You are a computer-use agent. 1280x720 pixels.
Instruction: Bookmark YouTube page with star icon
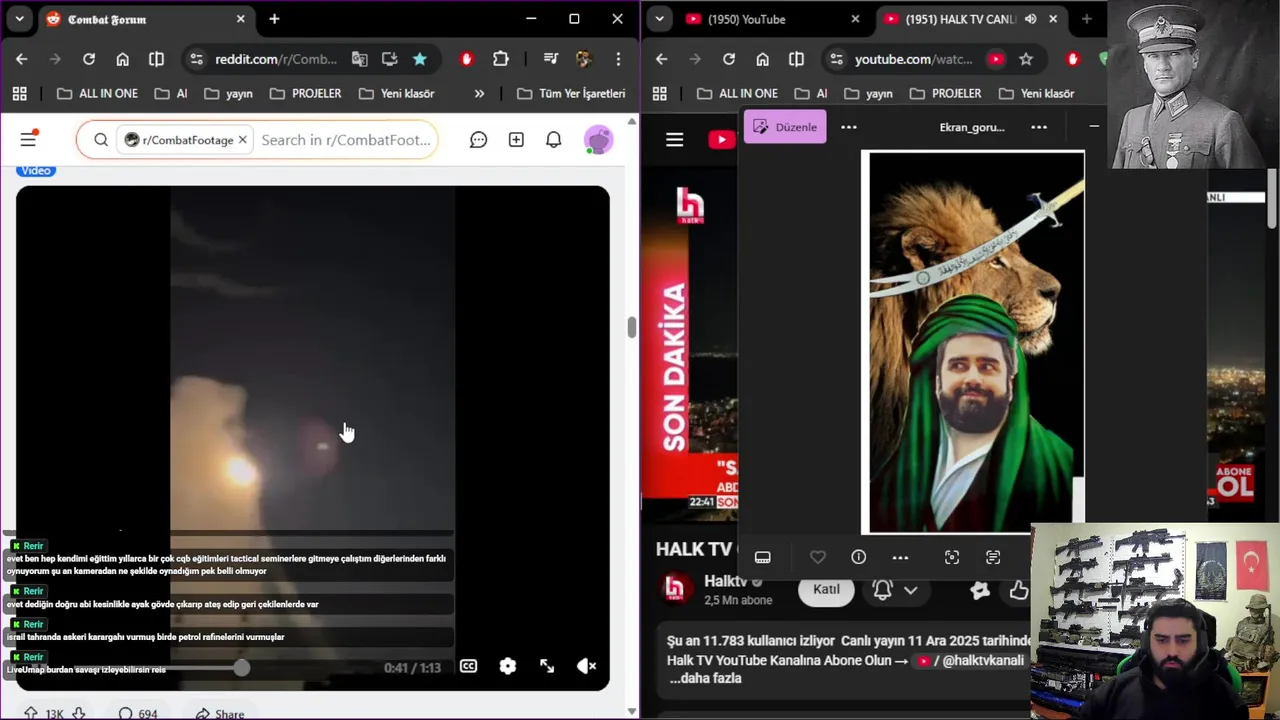coord(1026,59)
